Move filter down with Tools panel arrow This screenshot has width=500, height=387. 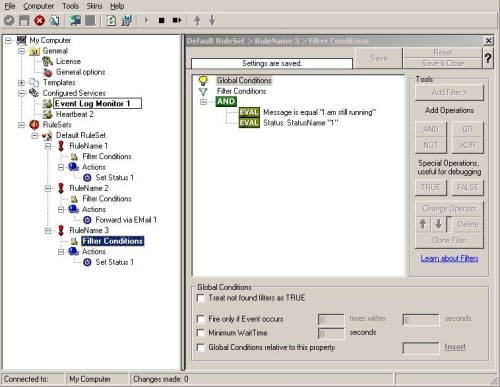[x=439, y=224]
